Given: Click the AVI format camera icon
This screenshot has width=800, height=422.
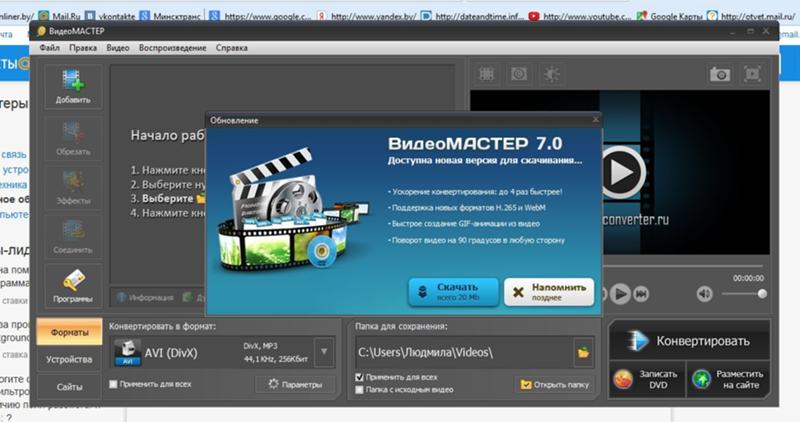Looking at the screenshot, I should pos(127,353).
